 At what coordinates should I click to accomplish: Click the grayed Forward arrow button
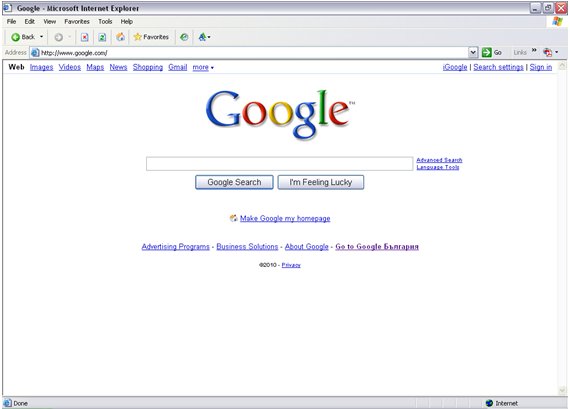click(59, 37)
